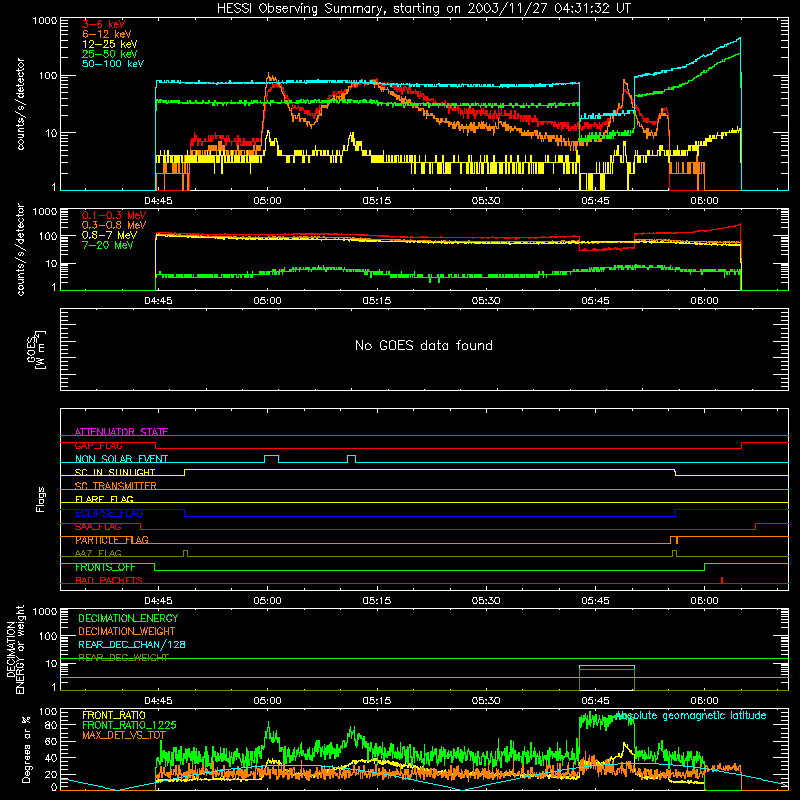Screen dimensions: 800x800
Task: Select the REAR_DEC_WEIGHT legend label
Action: tap(123, 658)
